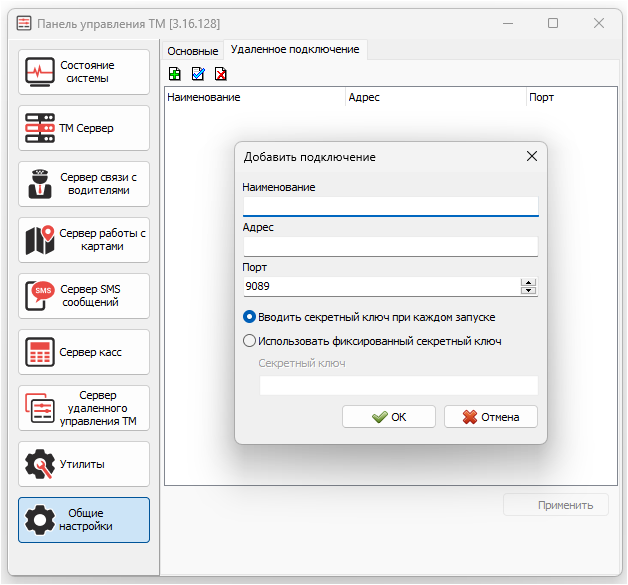Open Сервер связи с водителями section
The height and width of the screenshot is (585, 628).
(x=84, y=184)
